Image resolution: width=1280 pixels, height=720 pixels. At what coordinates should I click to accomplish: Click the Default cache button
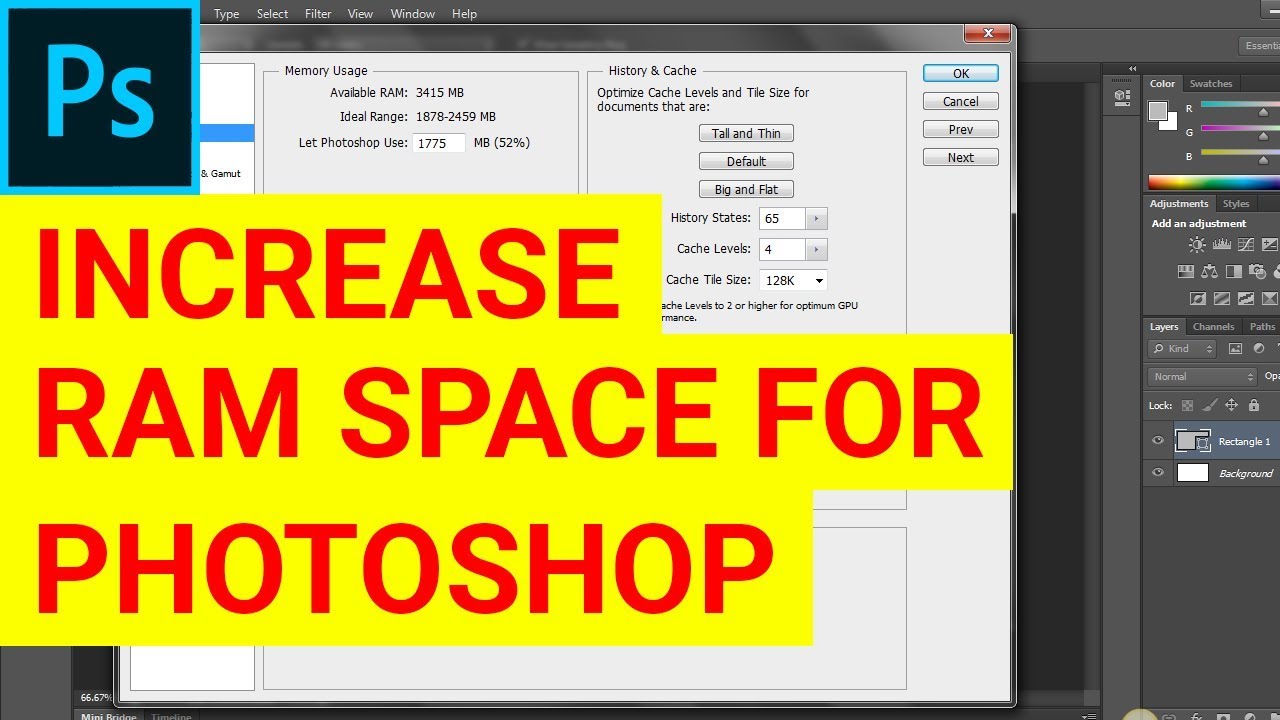coord(746,161)
